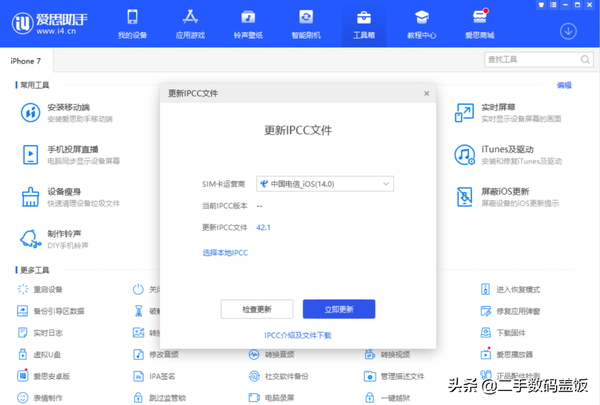
Task: Open 跳过监管锁 tool icon
Action: point(138,398)
